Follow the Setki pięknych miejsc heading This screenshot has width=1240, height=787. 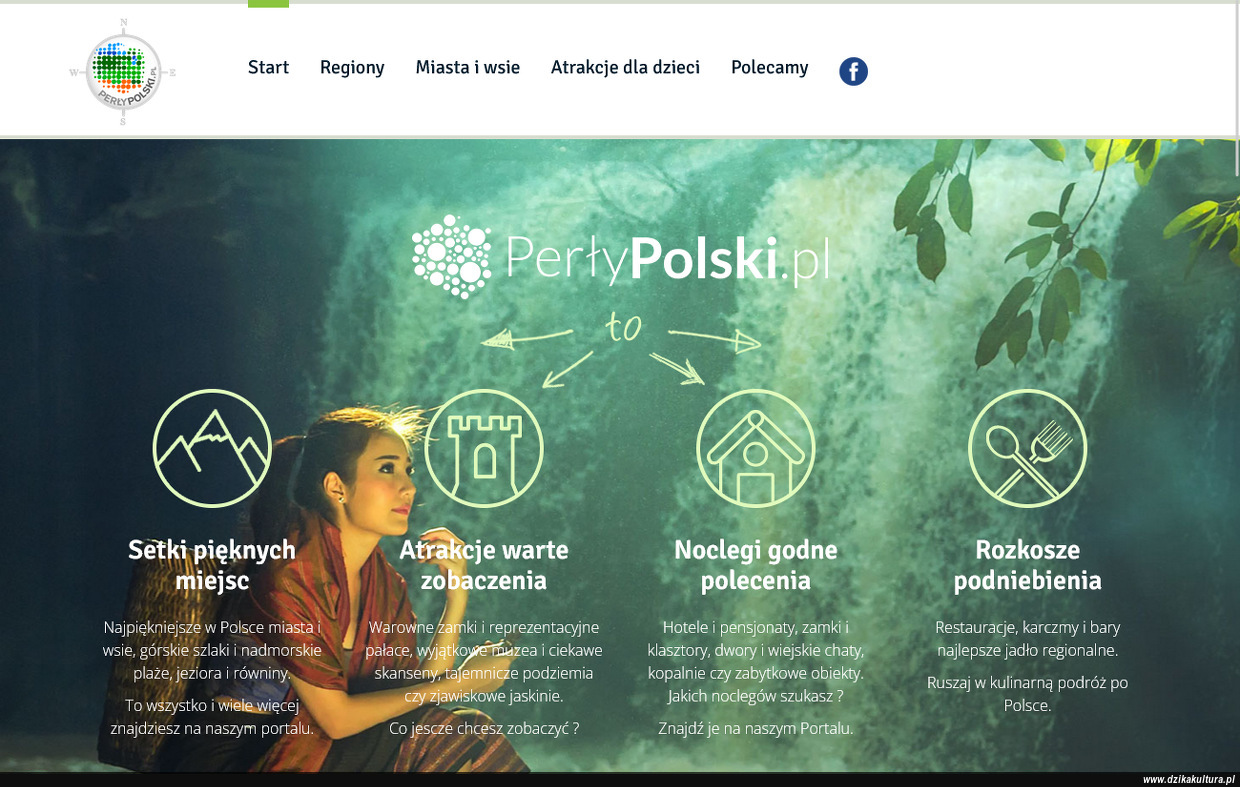212,565
